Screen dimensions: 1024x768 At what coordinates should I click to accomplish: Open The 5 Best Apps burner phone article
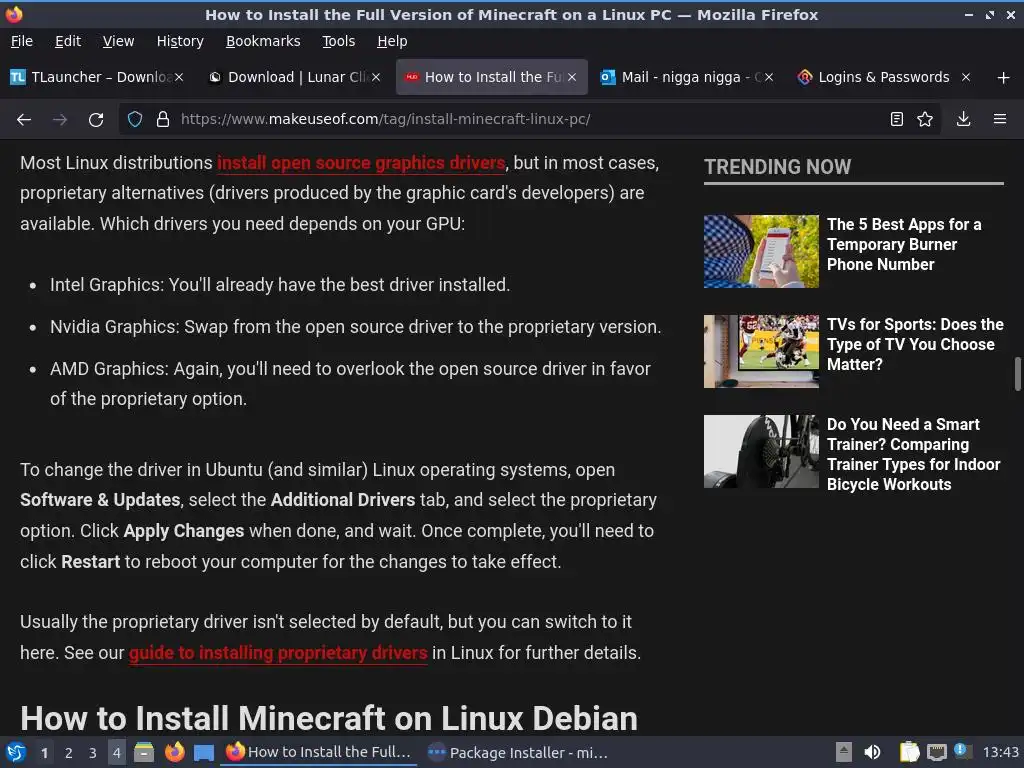(x=904, y=244)
